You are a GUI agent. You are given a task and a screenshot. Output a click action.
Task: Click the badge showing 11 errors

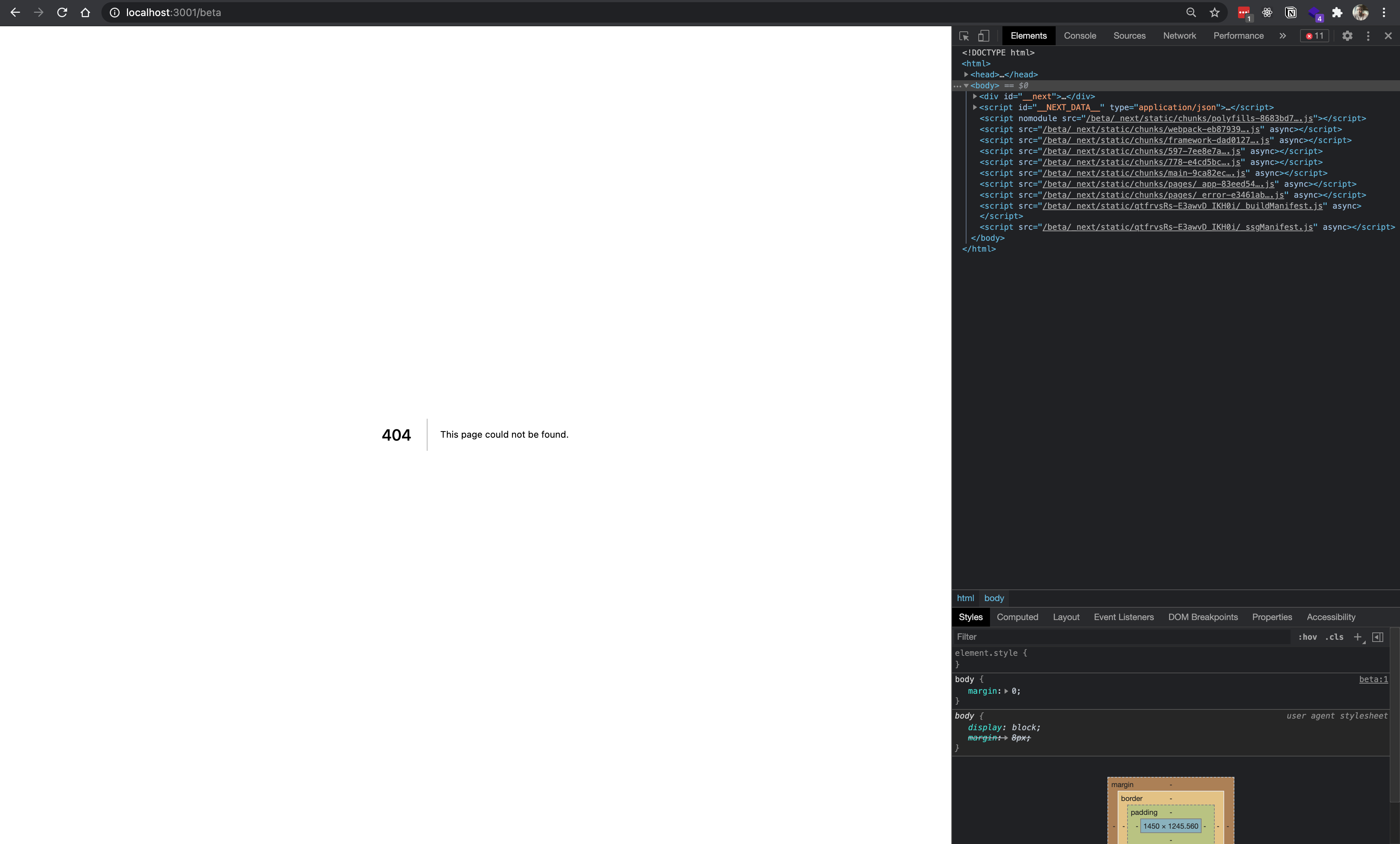pos(1314,35)
